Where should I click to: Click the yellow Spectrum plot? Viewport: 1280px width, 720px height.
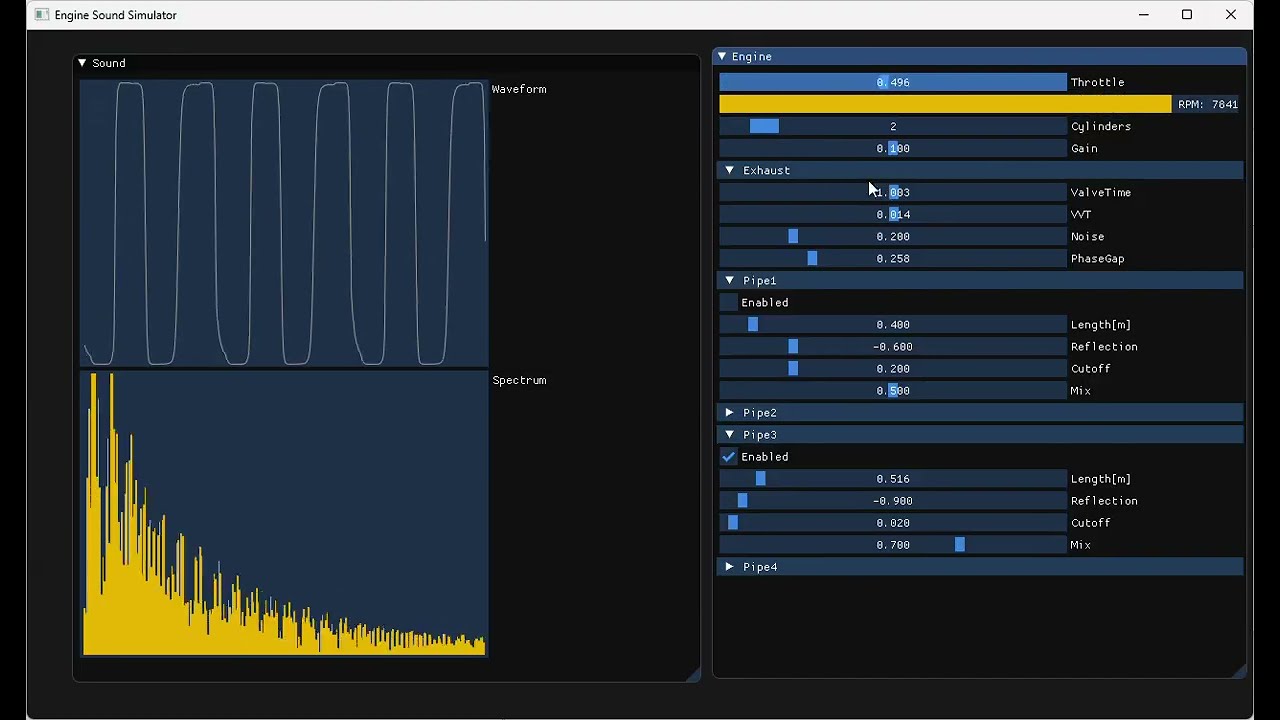284,514
